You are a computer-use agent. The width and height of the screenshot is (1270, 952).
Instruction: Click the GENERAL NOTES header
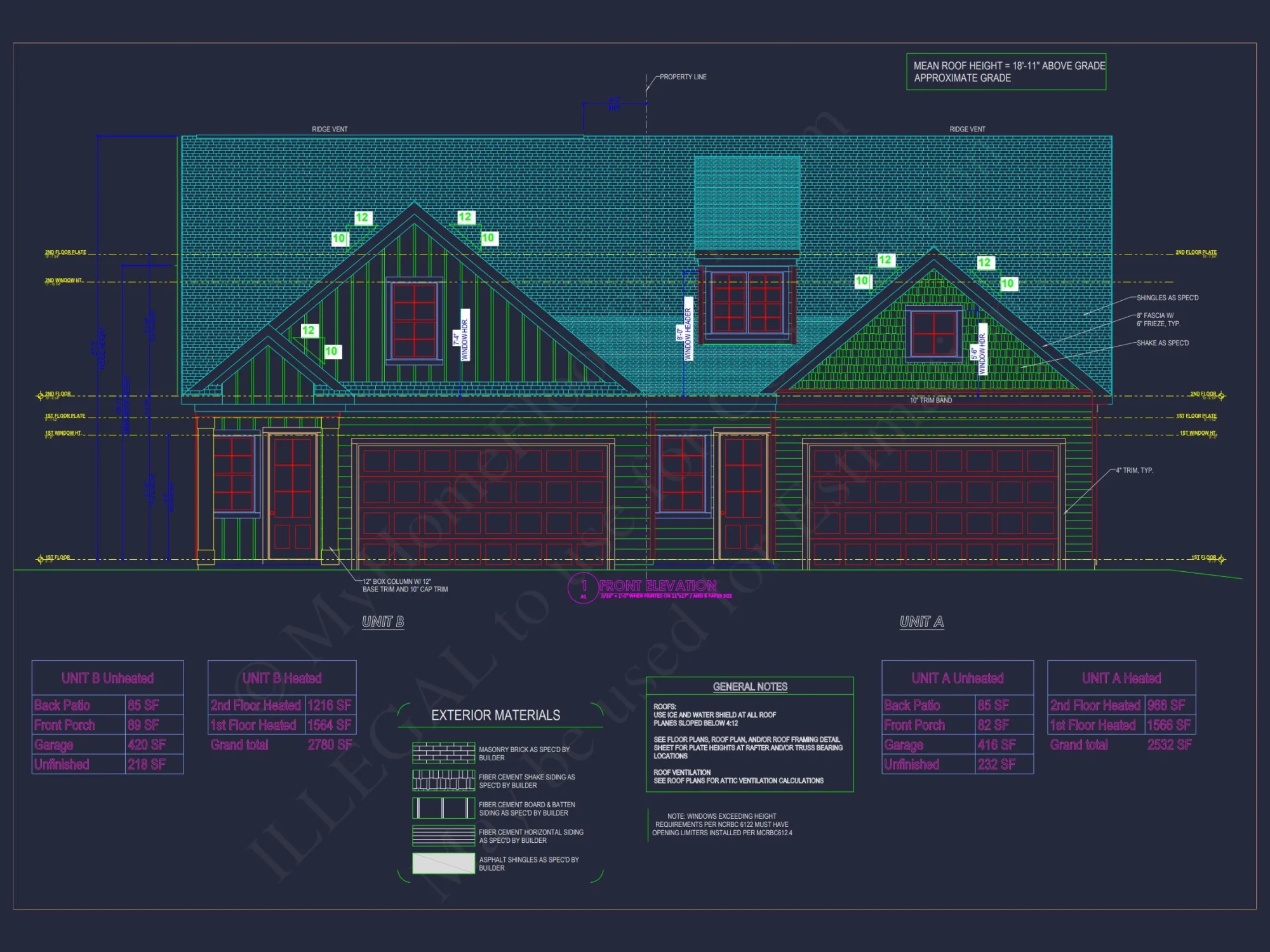[x=751, y=687]
